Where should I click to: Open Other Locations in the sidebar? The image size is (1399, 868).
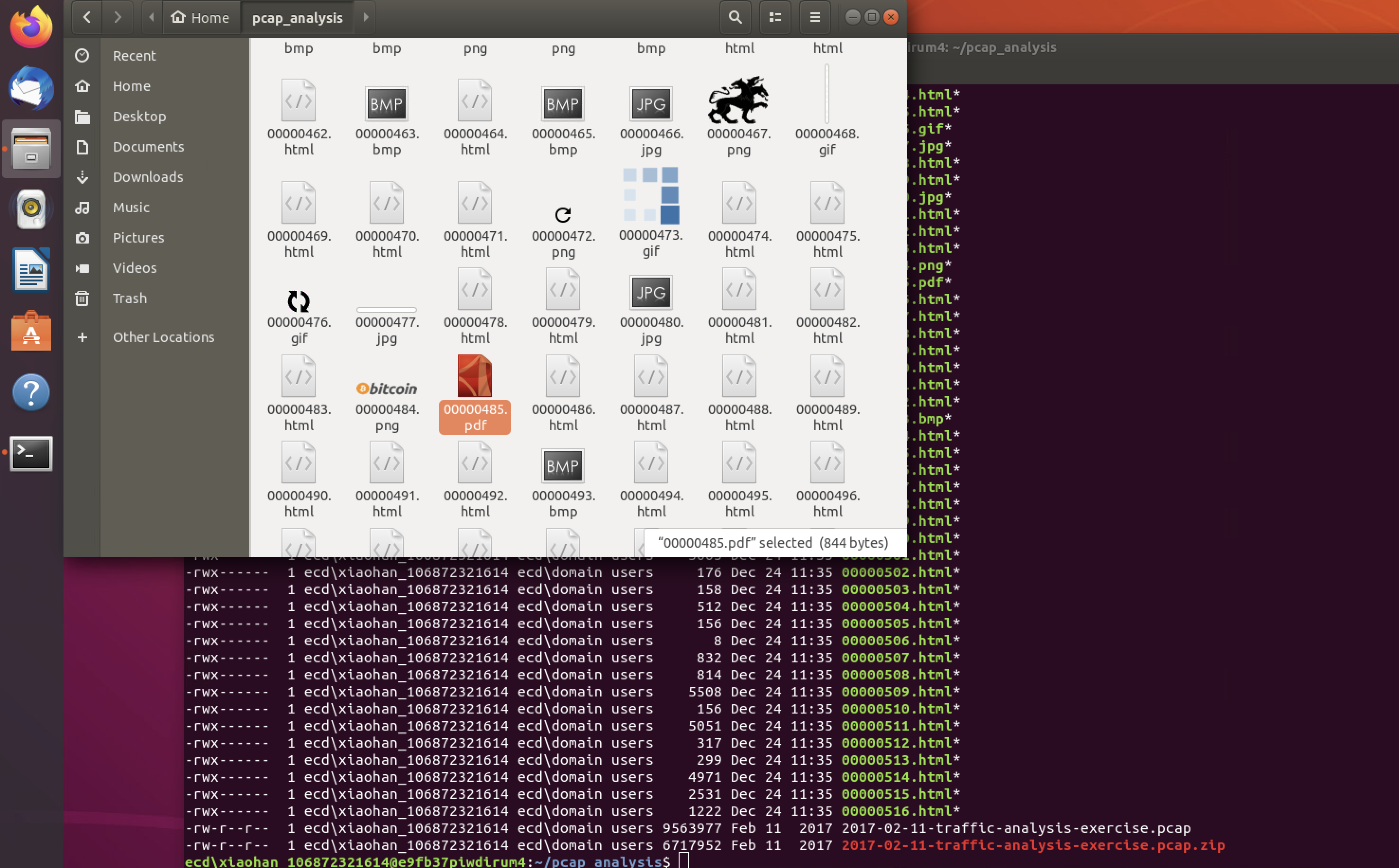[156, 337]
